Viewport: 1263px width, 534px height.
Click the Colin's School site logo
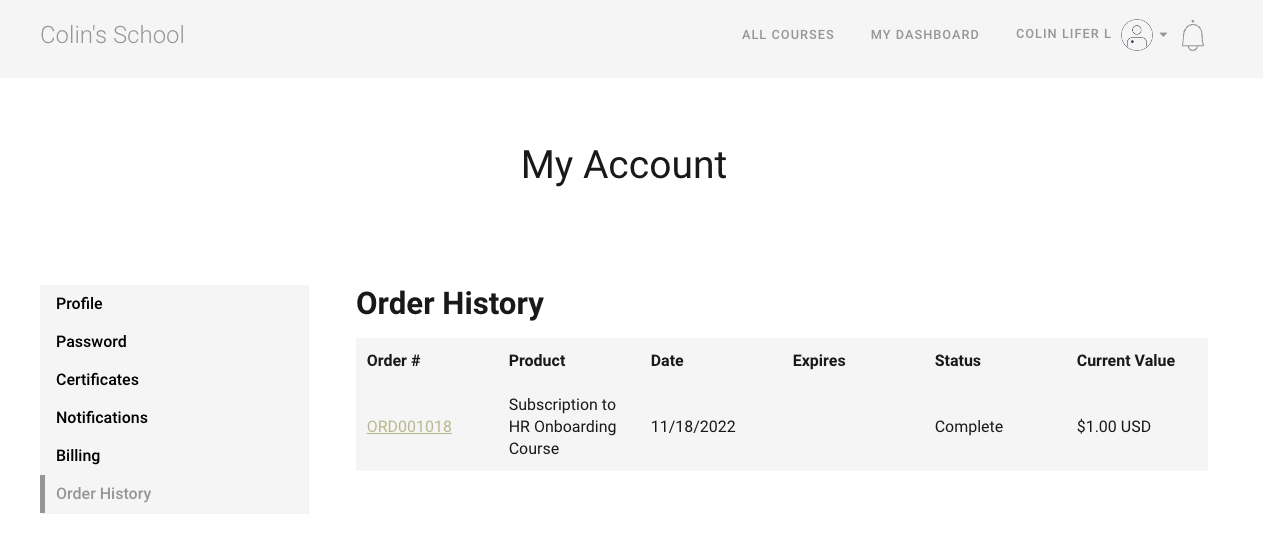(112, 35)
